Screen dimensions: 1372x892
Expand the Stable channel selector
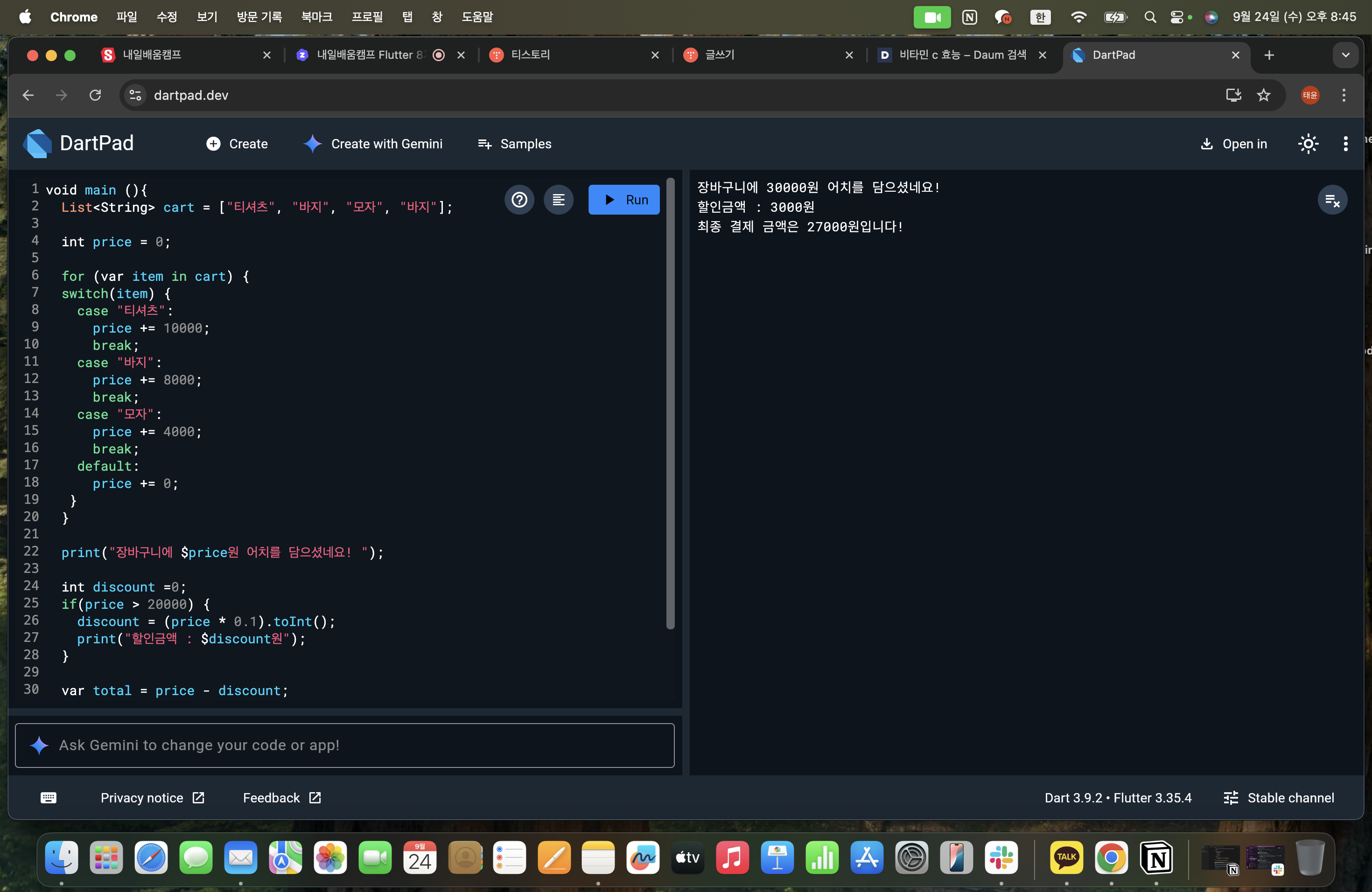[x=1279, y=797]
